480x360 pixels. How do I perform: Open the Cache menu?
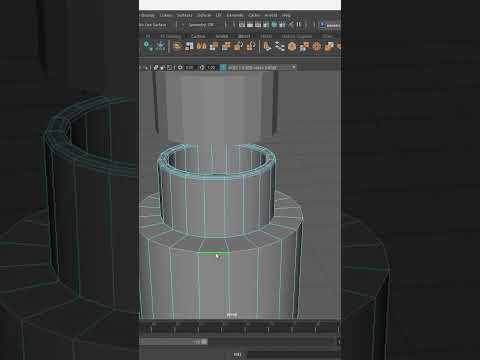pos(254,15)
